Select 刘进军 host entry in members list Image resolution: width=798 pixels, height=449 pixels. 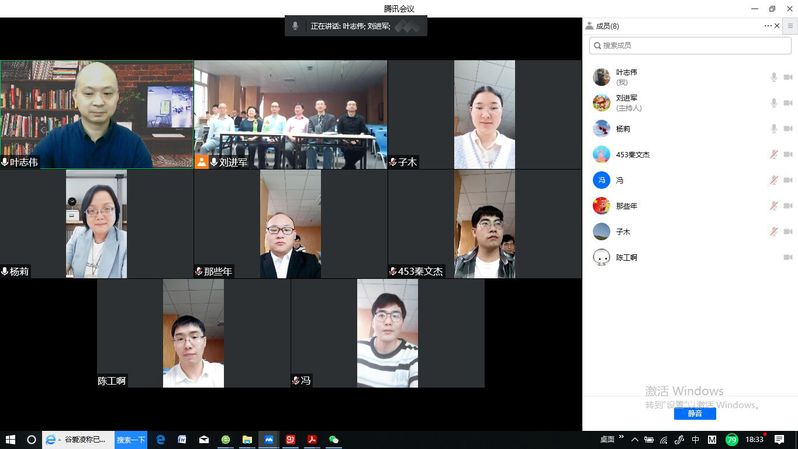627,103
